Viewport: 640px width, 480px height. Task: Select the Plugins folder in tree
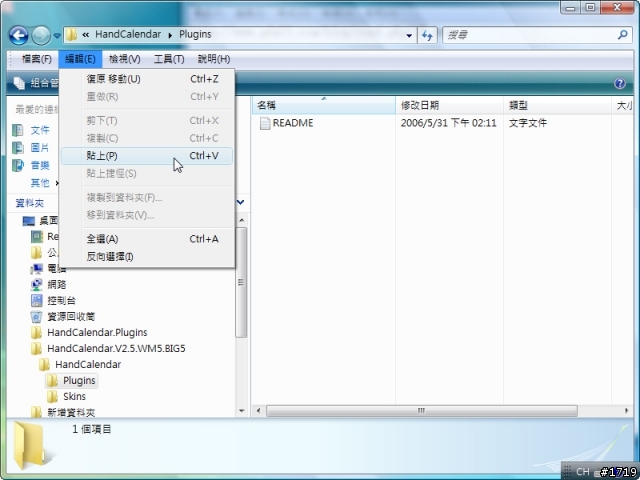tap(79, 380)
